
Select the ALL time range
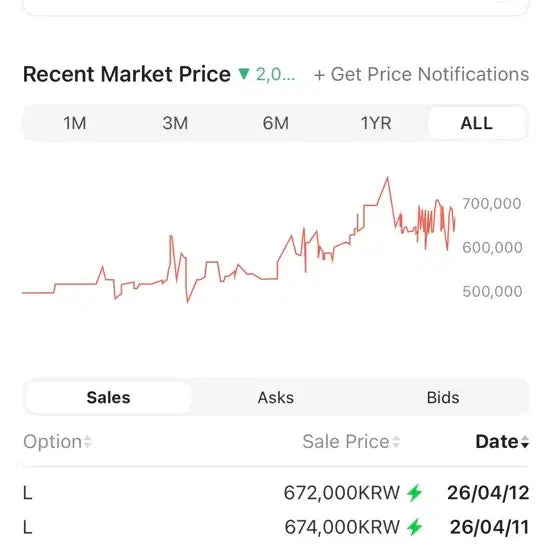point(477,123)
